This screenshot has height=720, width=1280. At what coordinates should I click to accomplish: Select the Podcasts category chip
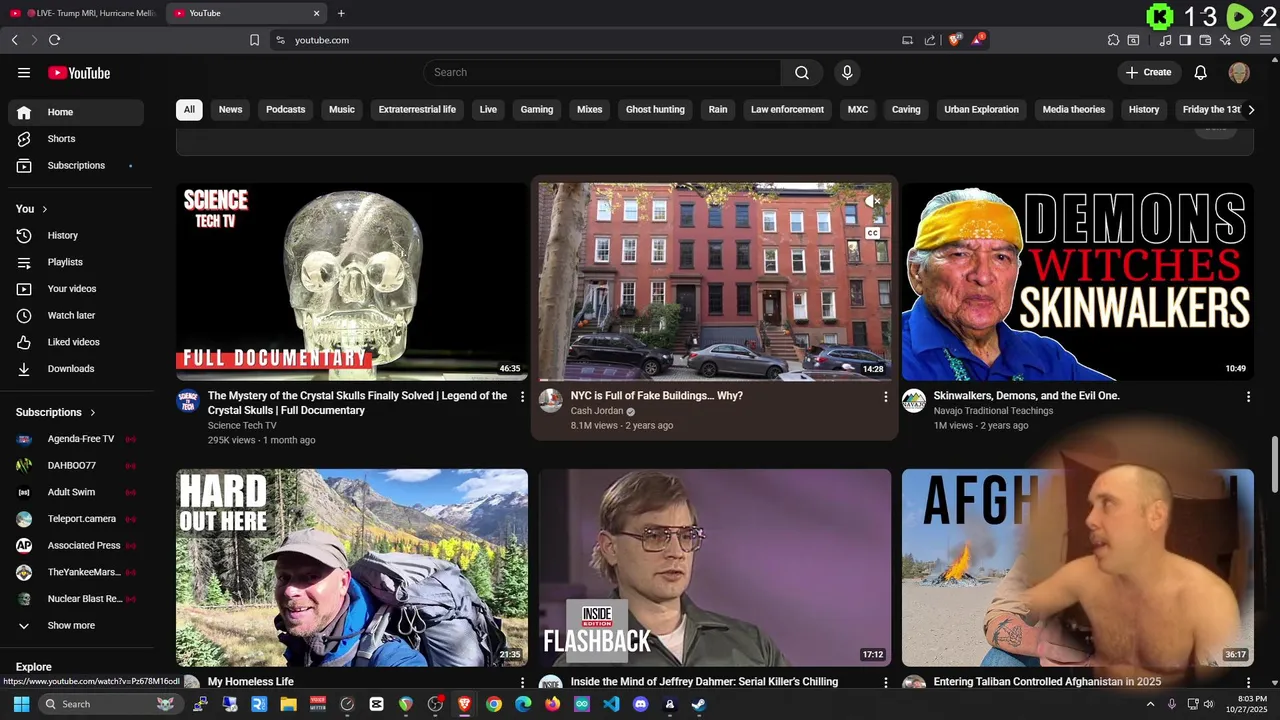286,110
